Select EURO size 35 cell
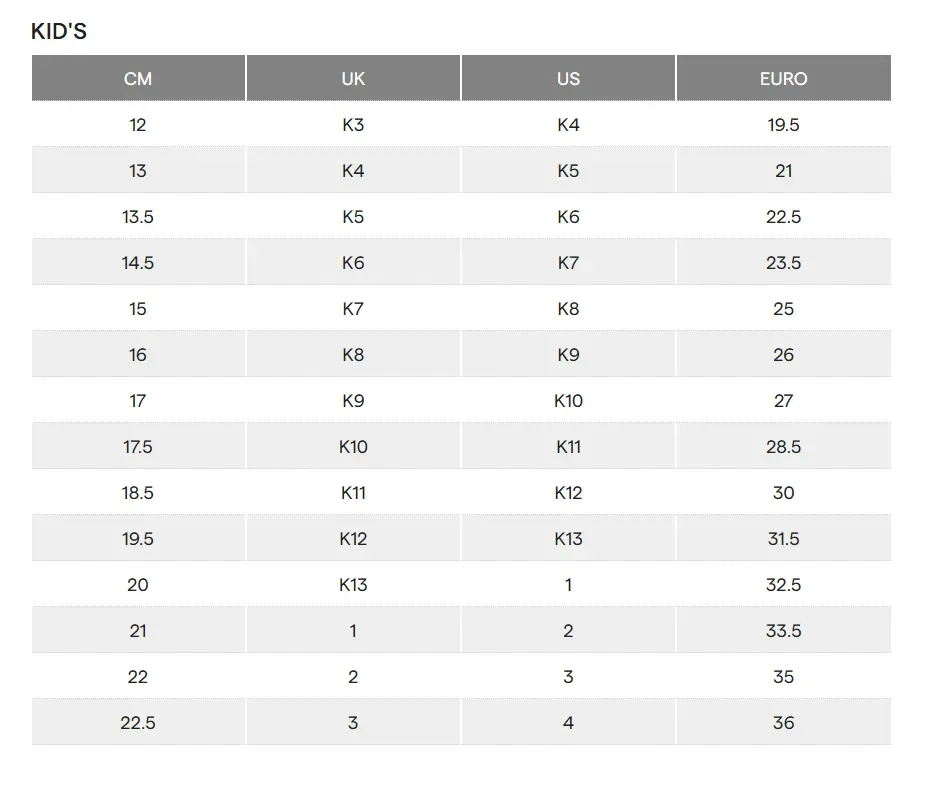Image resolution: width=936 pixels, height=792 pixels. (783, 677)
